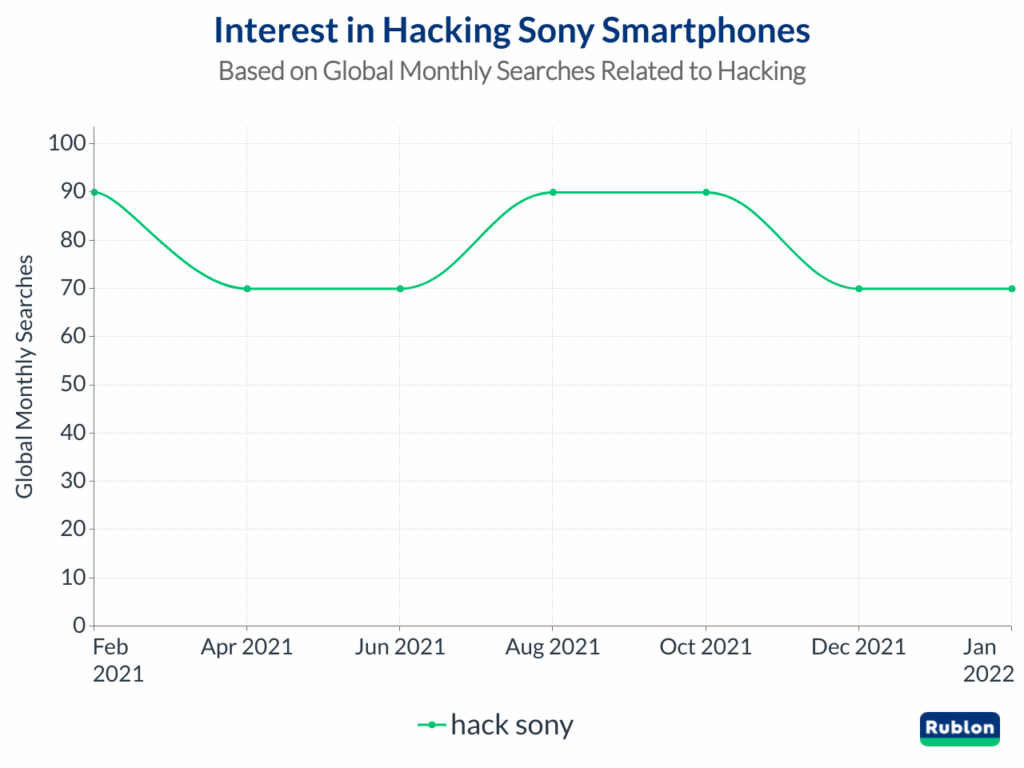The height and width of the screenshot is (768, 1024).
Task: Click the 50 tick on y-axis
Action: 71,384
